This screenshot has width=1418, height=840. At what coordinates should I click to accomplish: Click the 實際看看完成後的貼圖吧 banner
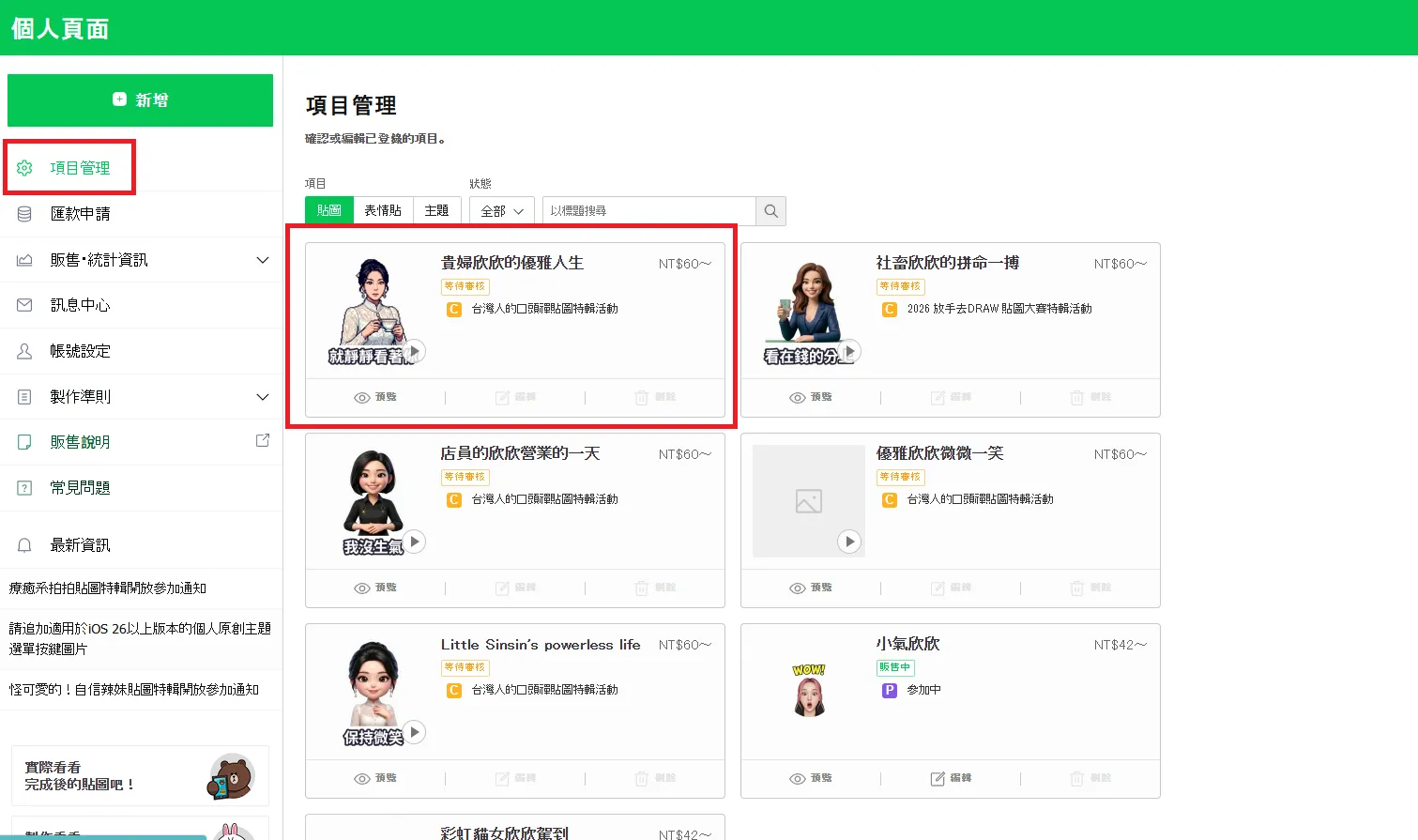[x=140, y=776]
